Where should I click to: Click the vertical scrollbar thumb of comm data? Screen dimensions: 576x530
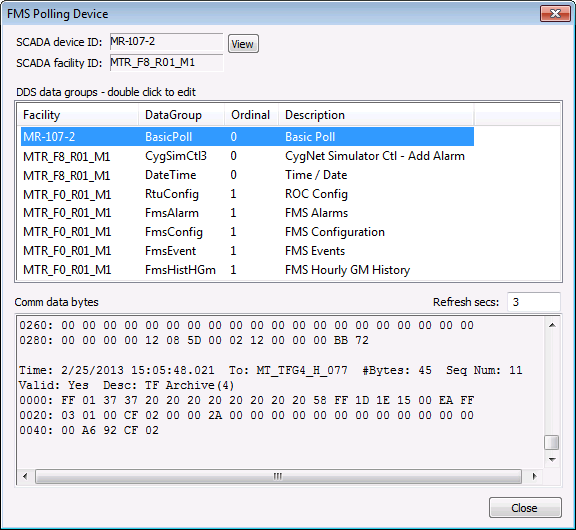pyautogui.click(x=552, y=442)
